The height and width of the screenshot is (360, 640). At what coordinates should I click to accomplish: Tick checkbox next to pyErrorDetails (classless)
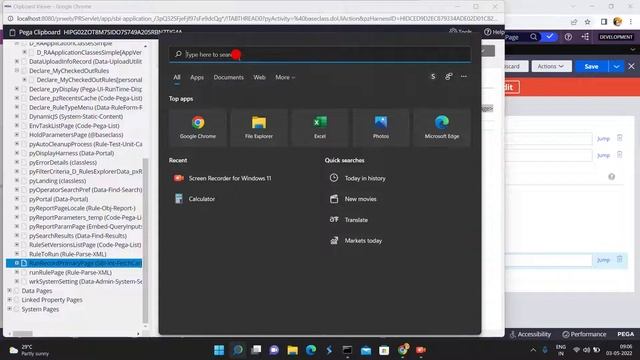[24, 162]
